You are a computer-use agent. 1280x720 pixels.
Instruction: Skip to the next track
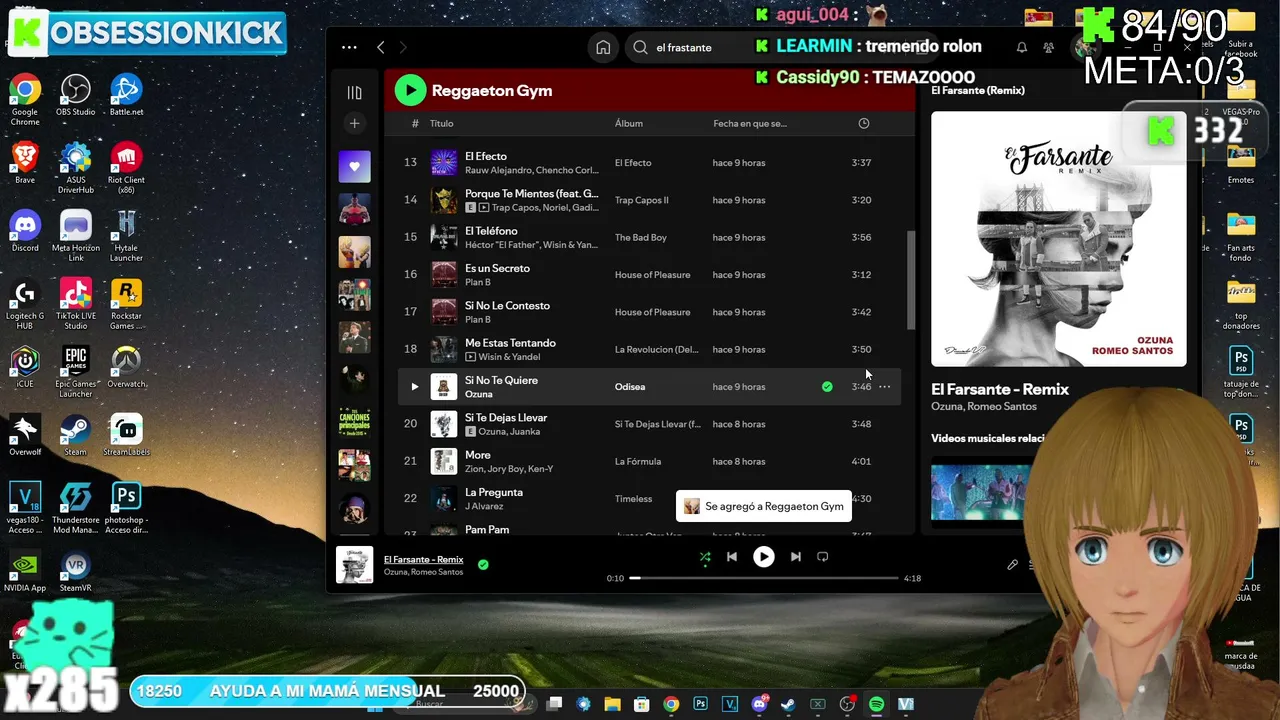(796, 557)
